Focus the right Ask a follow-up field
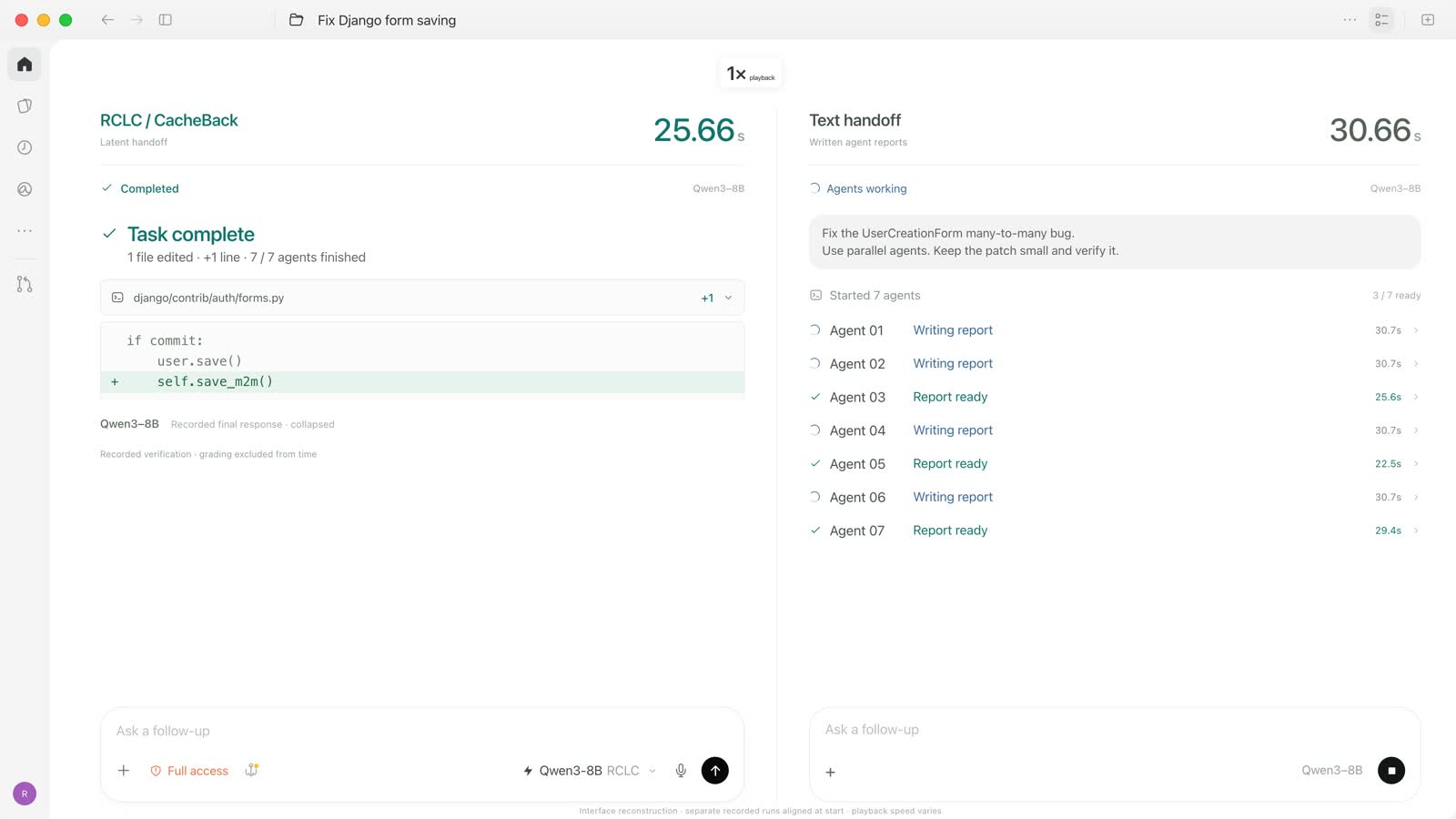This screenshot has width=1456, height=819. (x=1115, y=730)
